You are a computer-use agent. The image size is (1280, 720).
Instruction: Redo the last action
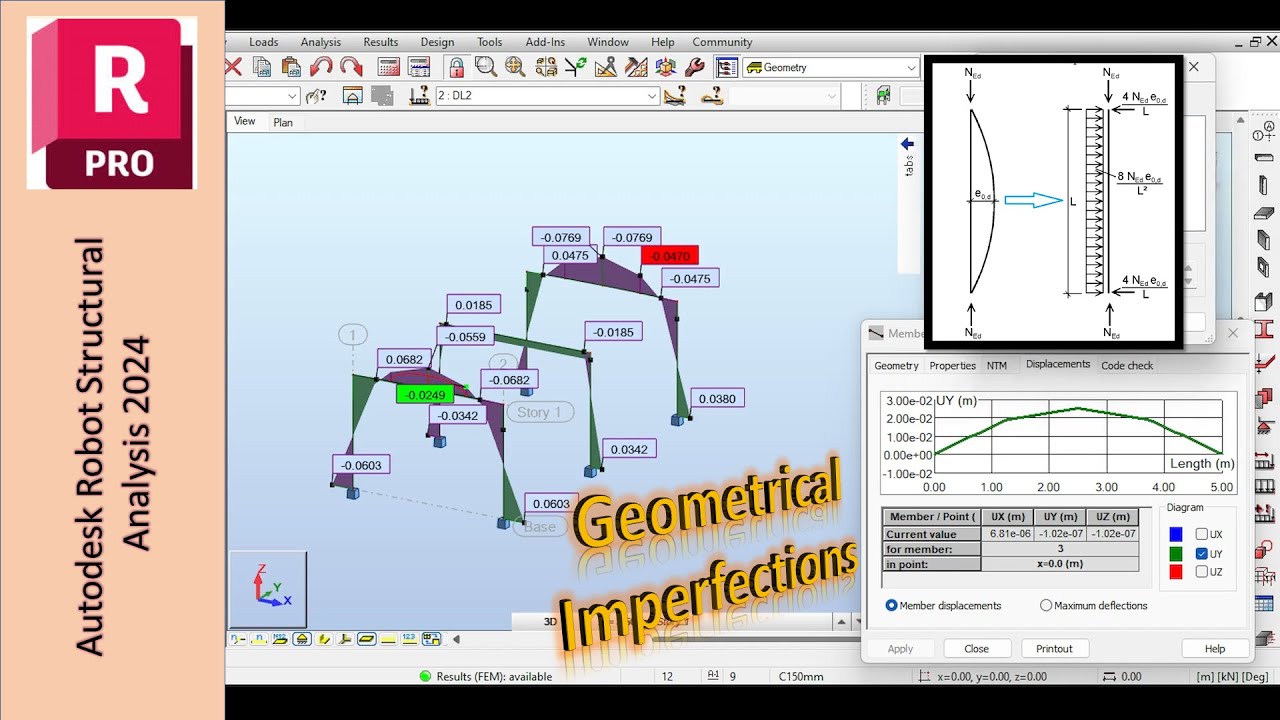tap(351, 67)
